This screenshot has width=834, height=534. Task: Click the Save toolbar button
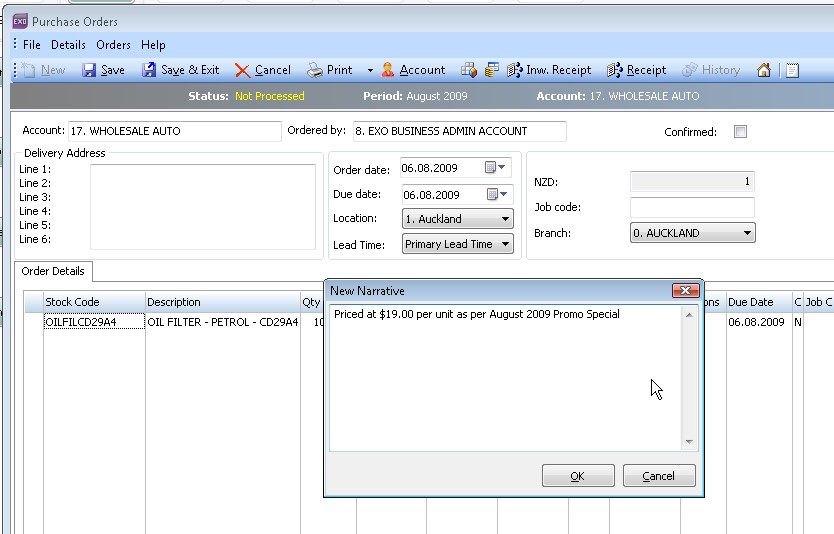104,70
